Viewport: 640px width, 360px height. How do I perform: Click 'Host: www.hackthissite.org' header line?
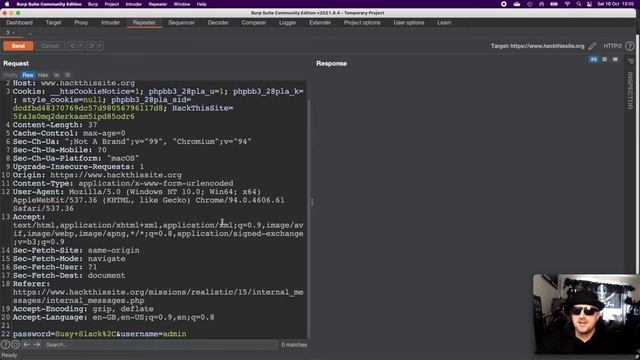tap(73, 83)
